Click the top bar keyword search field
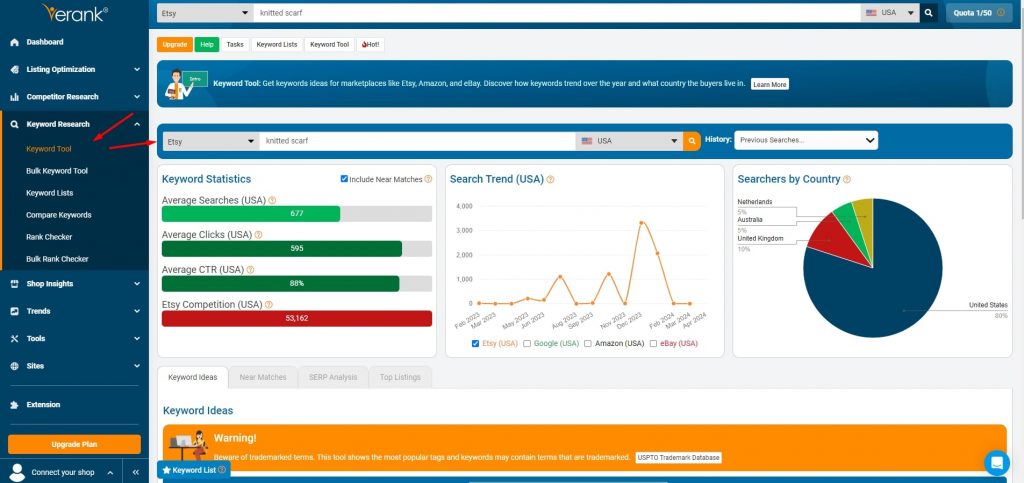1024x483 pixels. click(556, 12)
